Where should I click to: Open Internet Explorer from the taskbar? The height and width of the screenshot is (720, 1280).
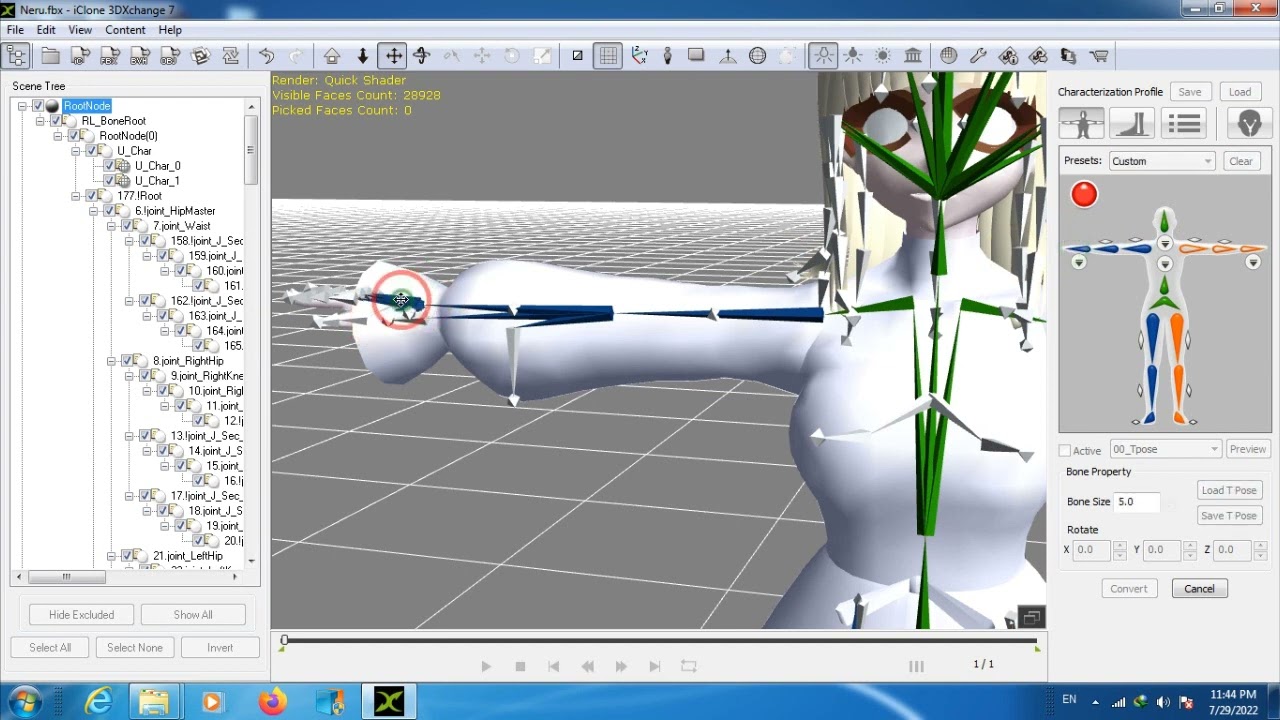[x=98, y=703]
